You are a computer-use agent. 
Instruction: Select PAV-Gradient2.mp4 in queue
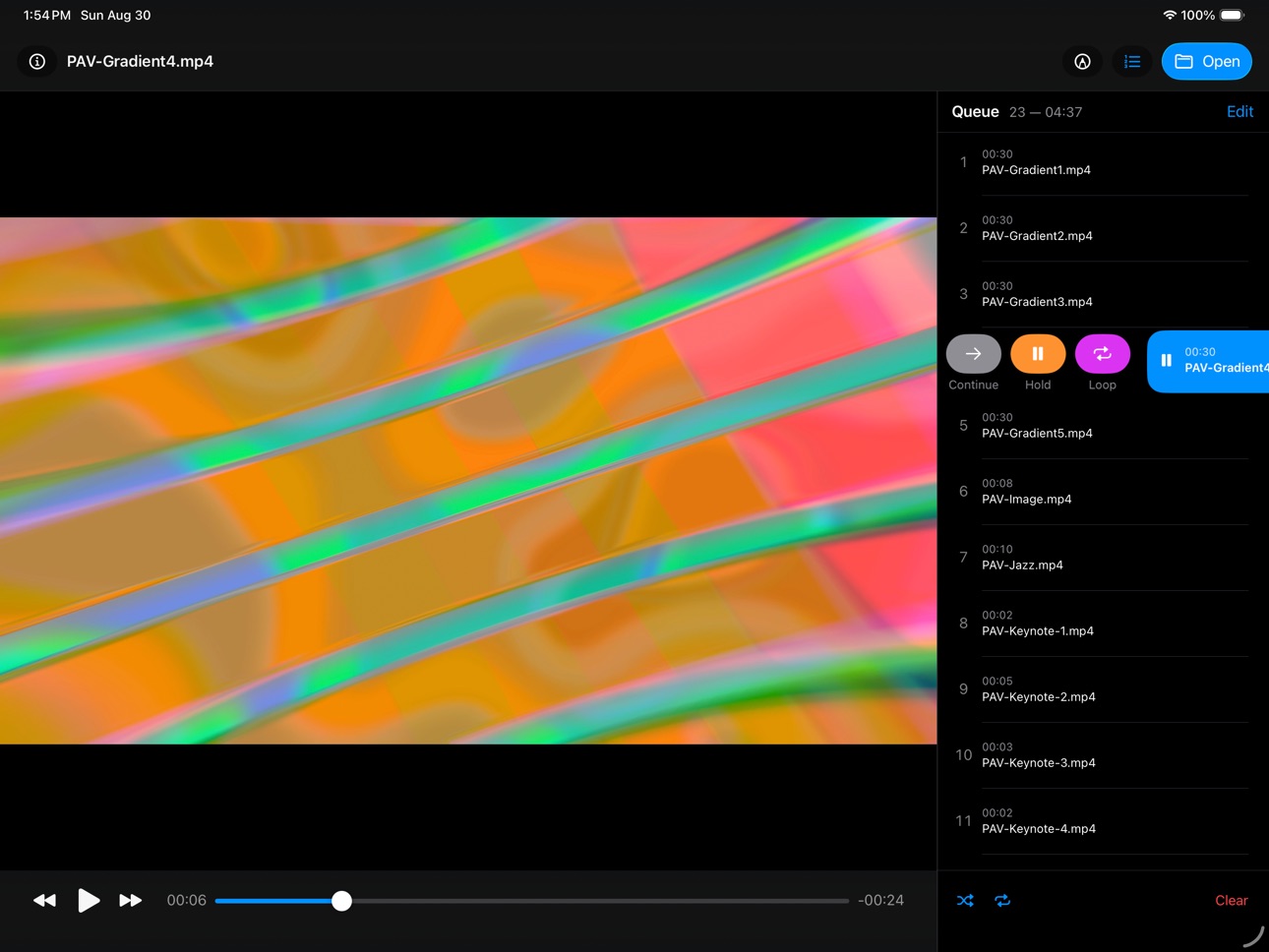click(1103, 228)
